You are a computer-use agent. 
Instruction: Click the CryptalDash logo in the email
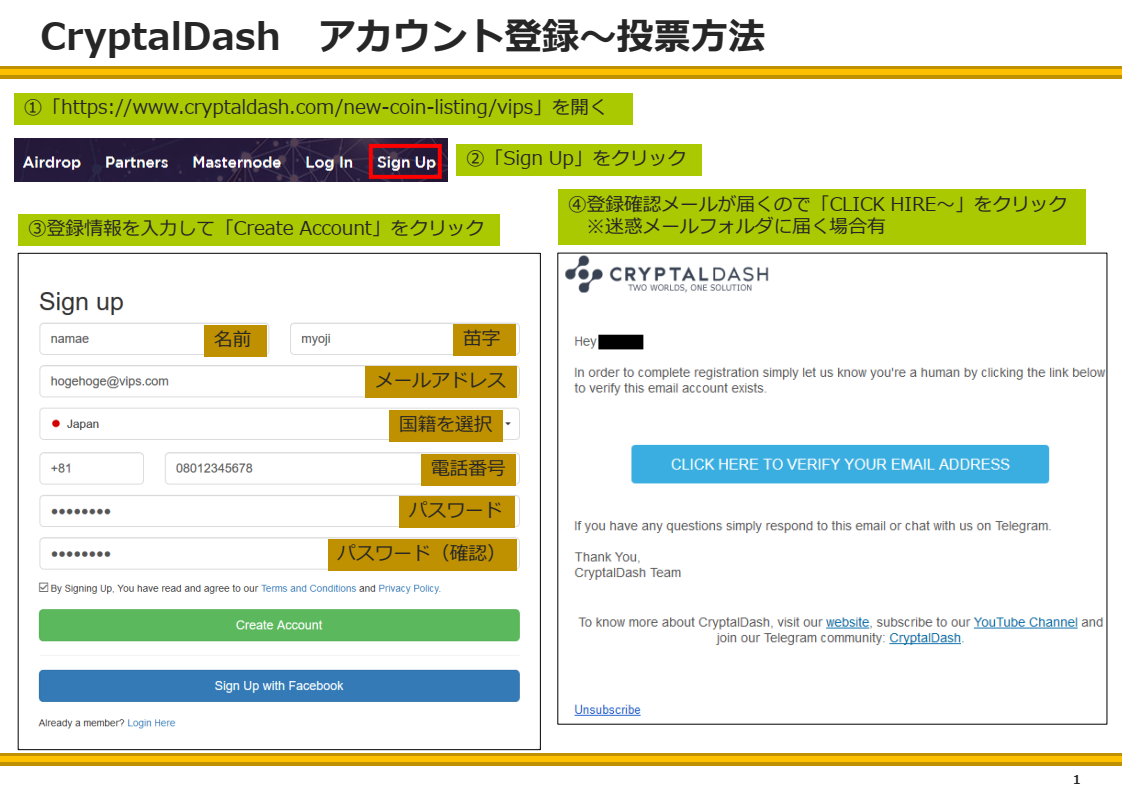pos(667,275)
